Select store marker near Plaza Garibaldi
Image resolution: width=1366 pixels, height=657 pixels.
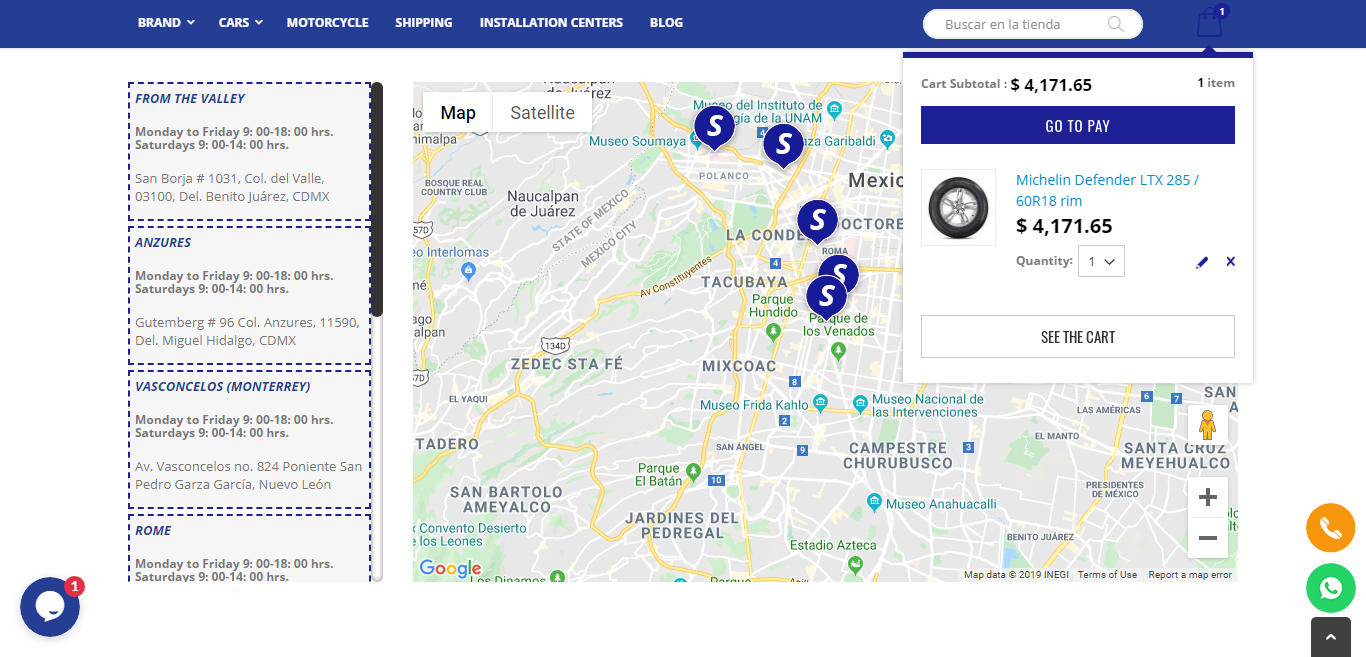pyautogui.click(x=783, y=146)
